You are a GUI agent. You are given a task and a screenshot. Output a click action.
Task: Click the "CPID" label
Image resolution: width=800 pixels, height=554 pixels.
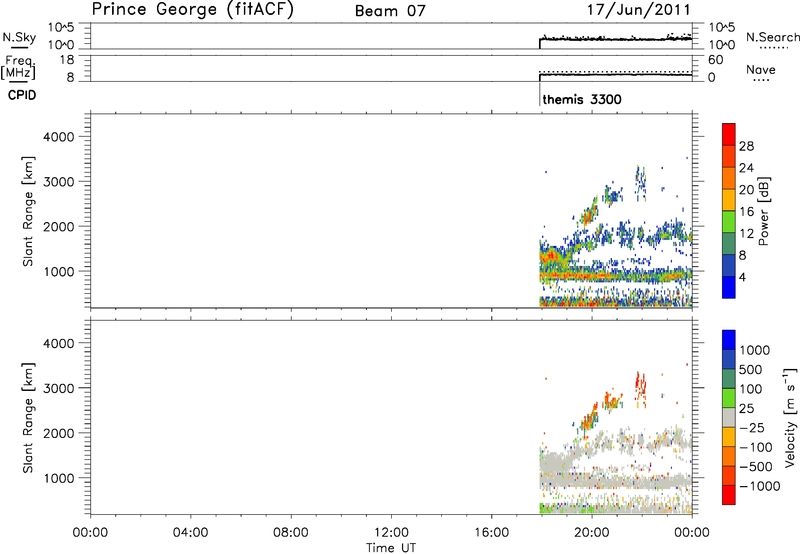click(x=22, y=95)
